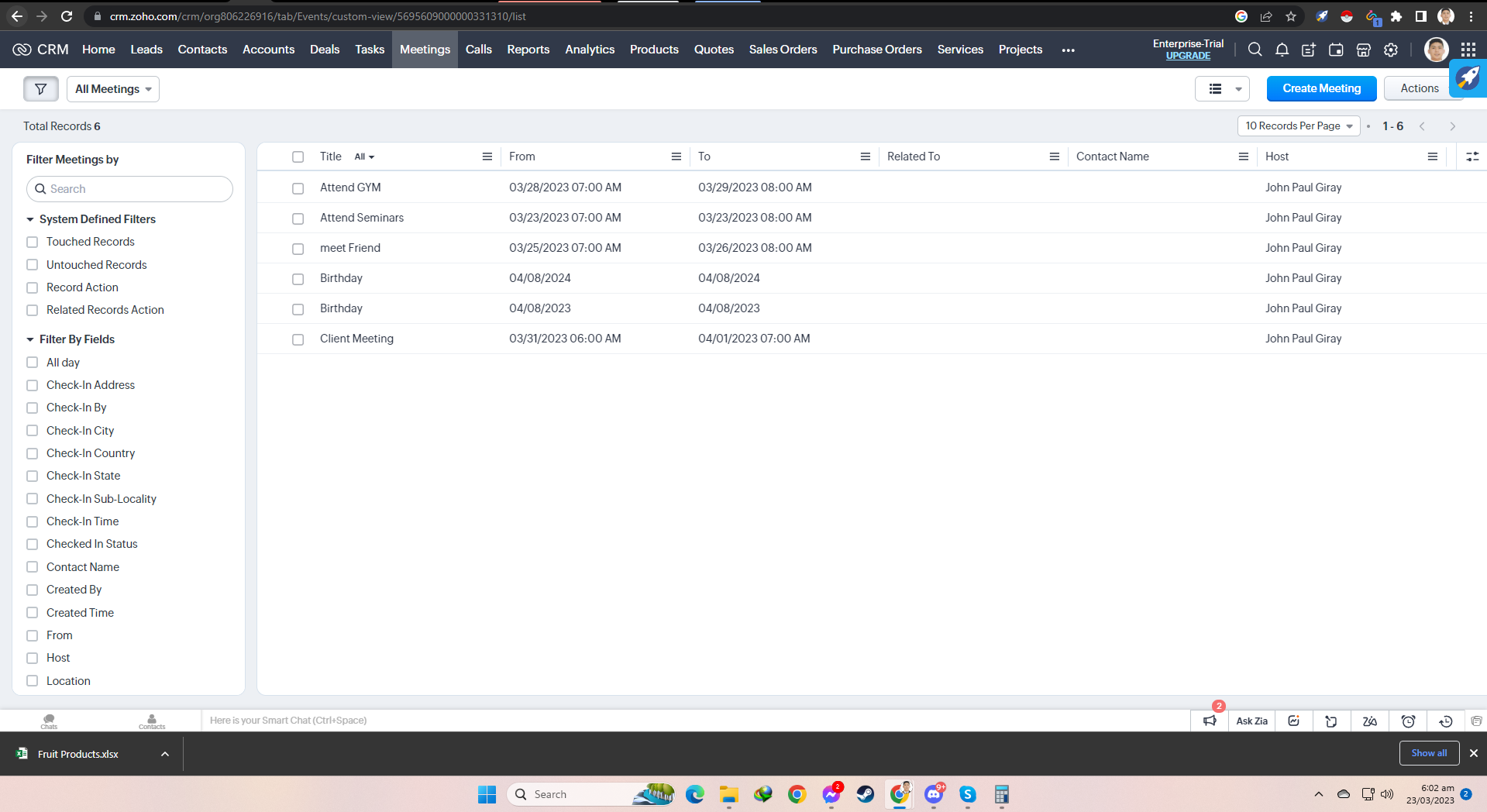Click the UPGRADE link

(x=1188, y=56)
